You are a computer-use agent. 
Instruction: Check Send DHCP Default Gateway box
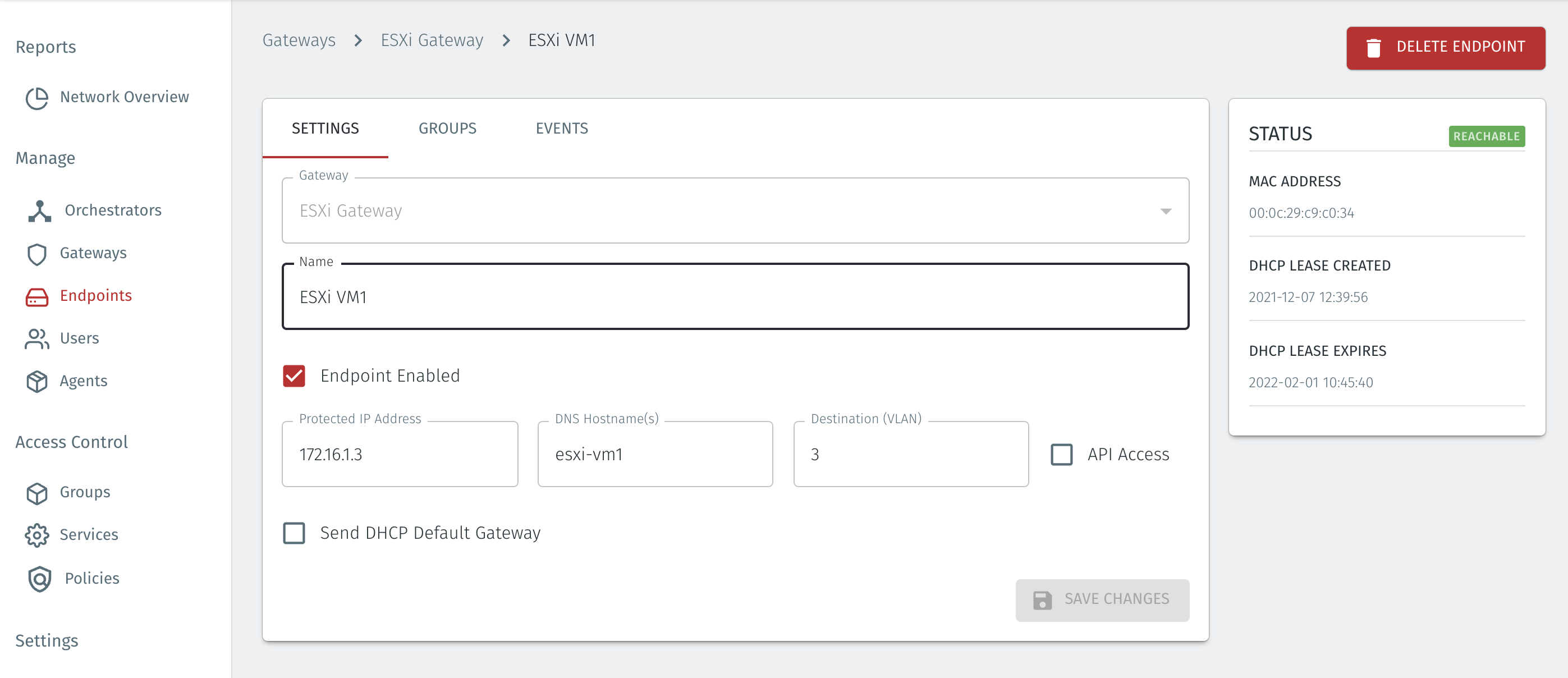click(x=294, y=533)
